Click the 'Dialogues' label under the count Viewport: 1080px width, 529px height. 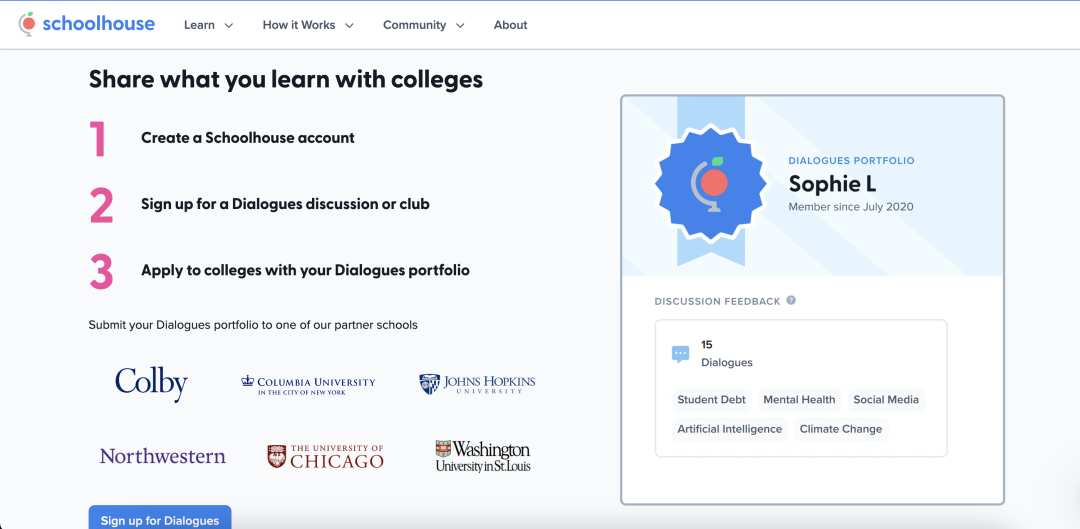(727, 362)
